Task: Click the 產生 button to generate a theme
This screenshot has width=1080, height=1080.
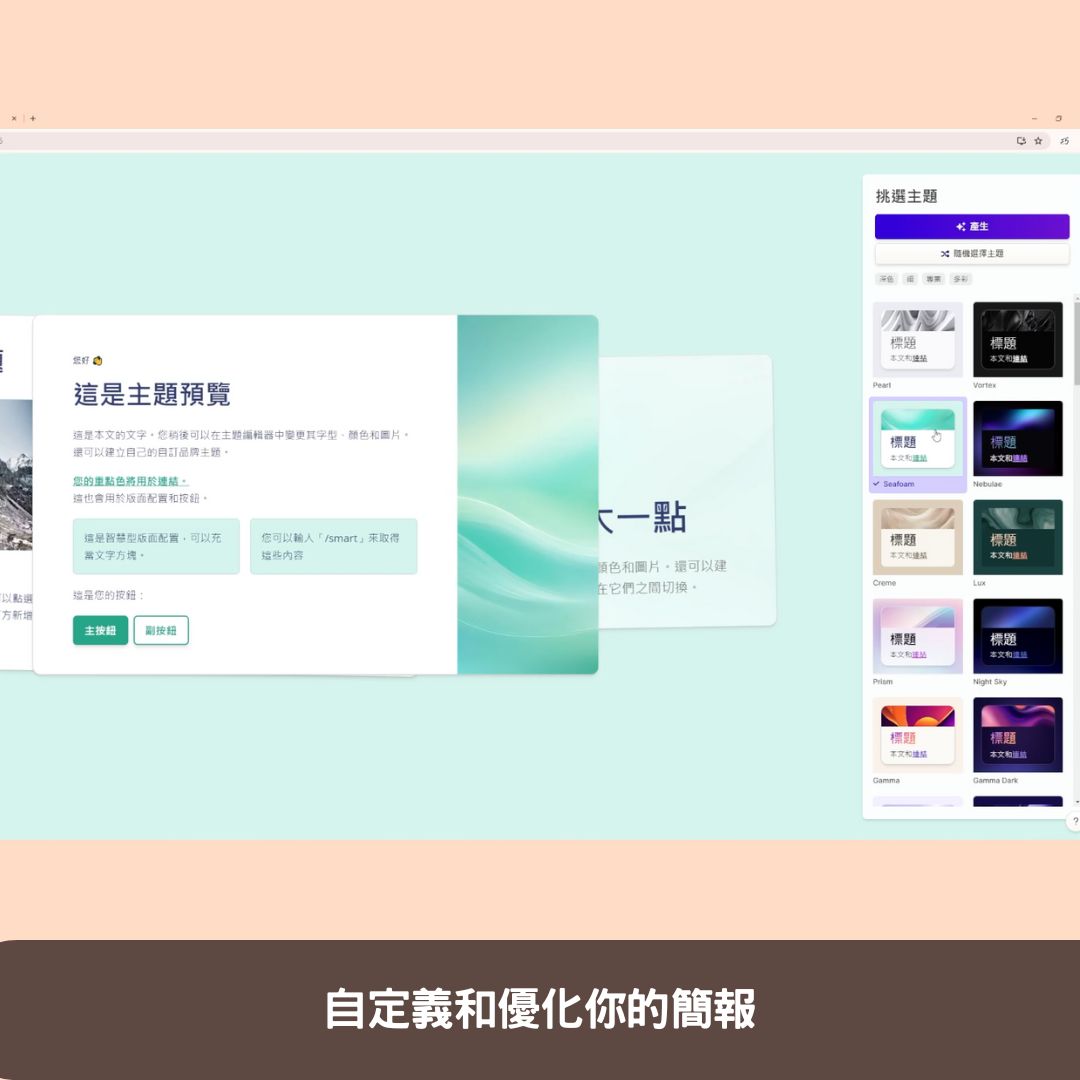Action: click(x=972, y=226)
